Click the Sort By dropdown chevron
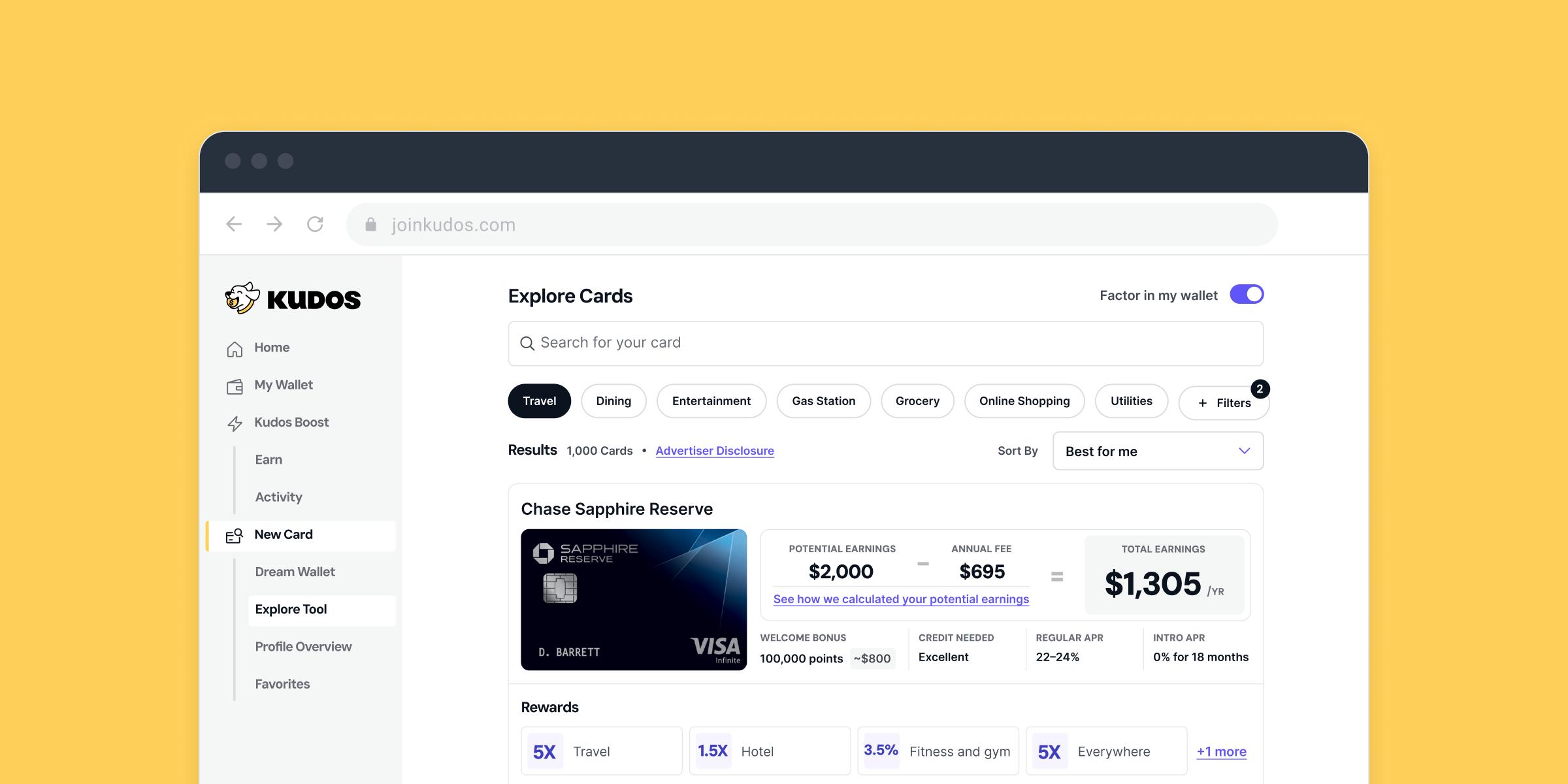 coord(1244,451)
